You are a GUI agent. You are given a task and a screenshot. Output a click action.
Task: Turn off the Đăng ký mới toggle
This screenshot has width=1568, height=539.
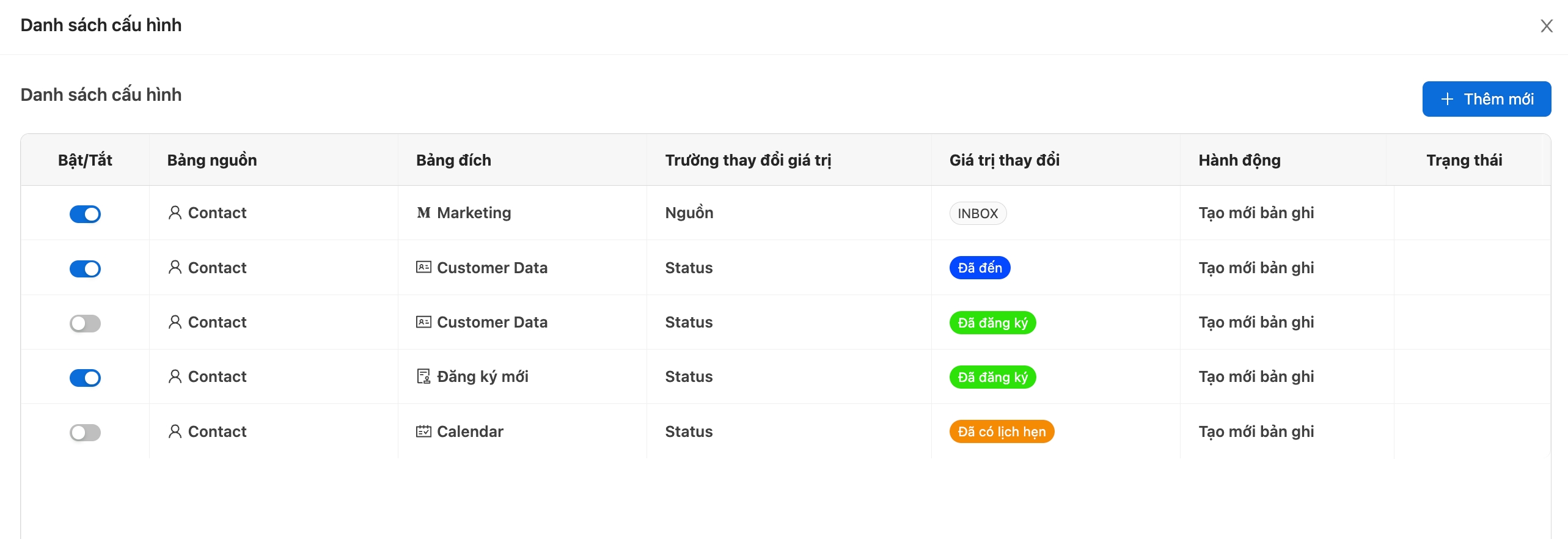[x=85, y=378]
